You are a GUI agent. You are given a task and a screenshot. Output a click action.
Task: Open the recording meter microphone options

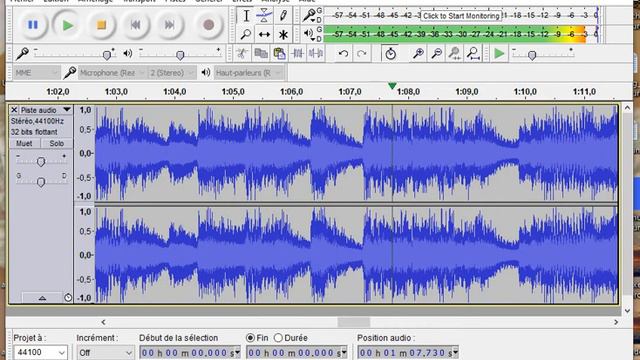tap(309, 16)
